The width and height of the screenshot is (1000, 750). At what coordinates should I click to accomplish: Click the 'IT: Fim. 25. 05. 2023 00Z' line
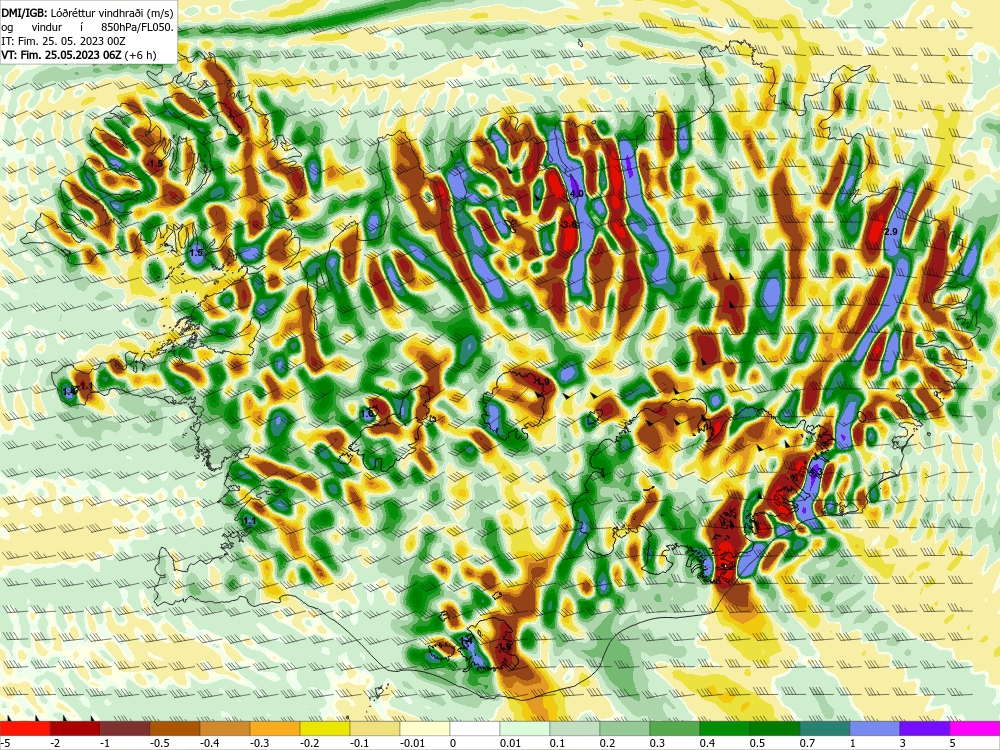[64, 41]
